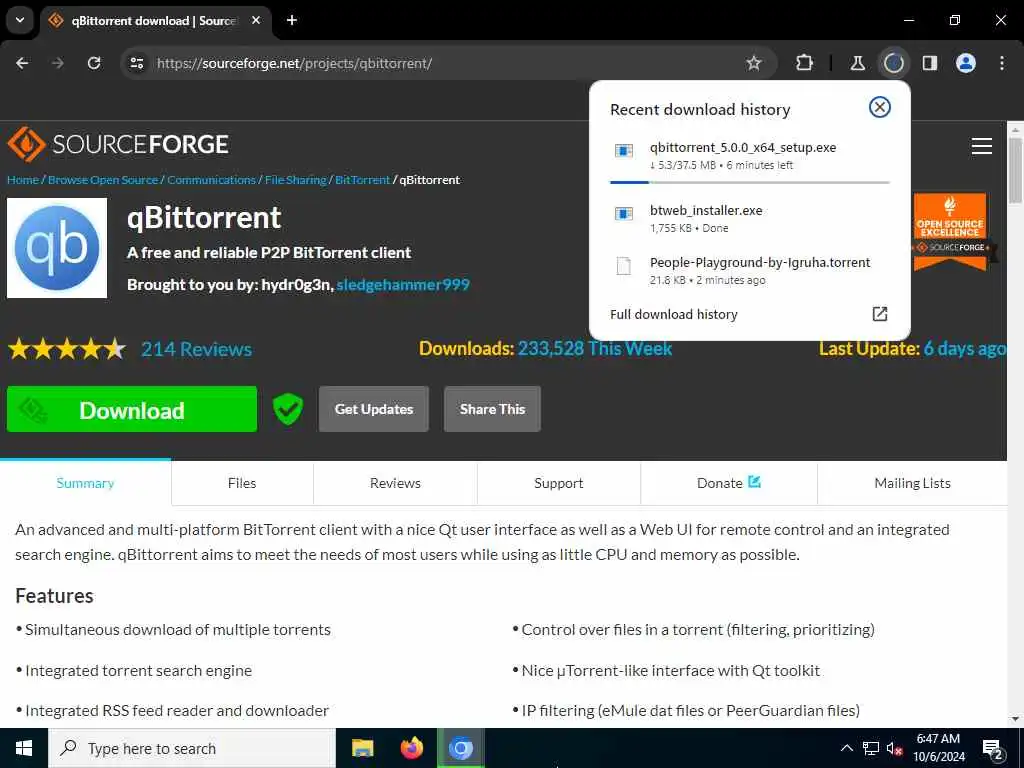This screenshot has height=768, width=1024.
Task: Click the SourceForge logo
Action: [x=118, y=144]
